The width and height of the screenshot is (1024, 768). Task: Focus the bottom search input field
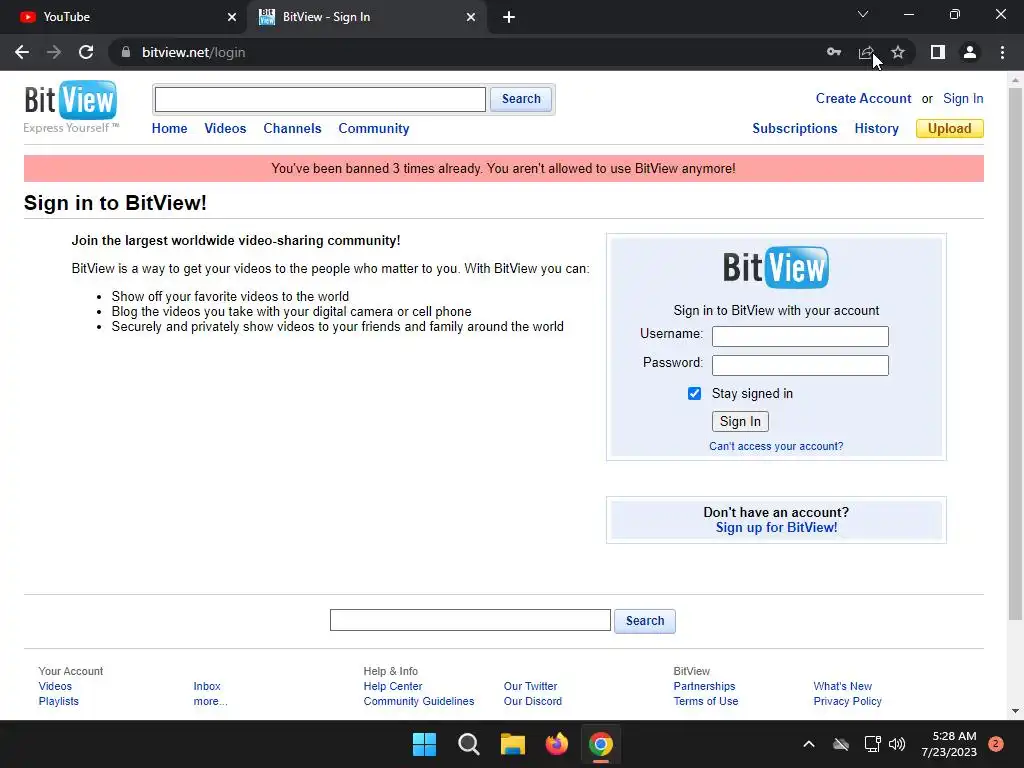click(x=470, y=620)
